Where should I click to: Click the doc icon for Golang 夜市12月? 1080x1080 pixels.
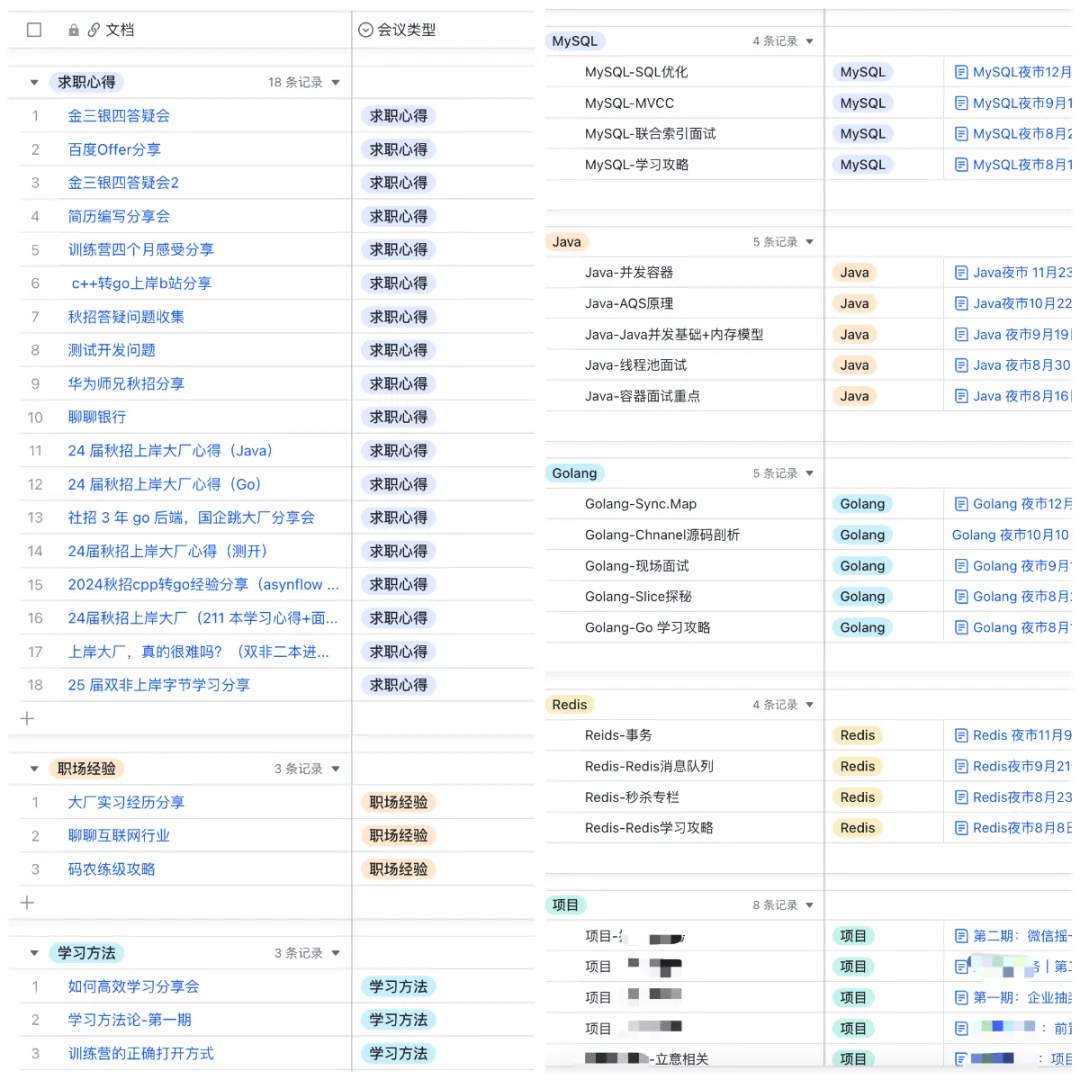pyautogui.click(x=961, y=504)
